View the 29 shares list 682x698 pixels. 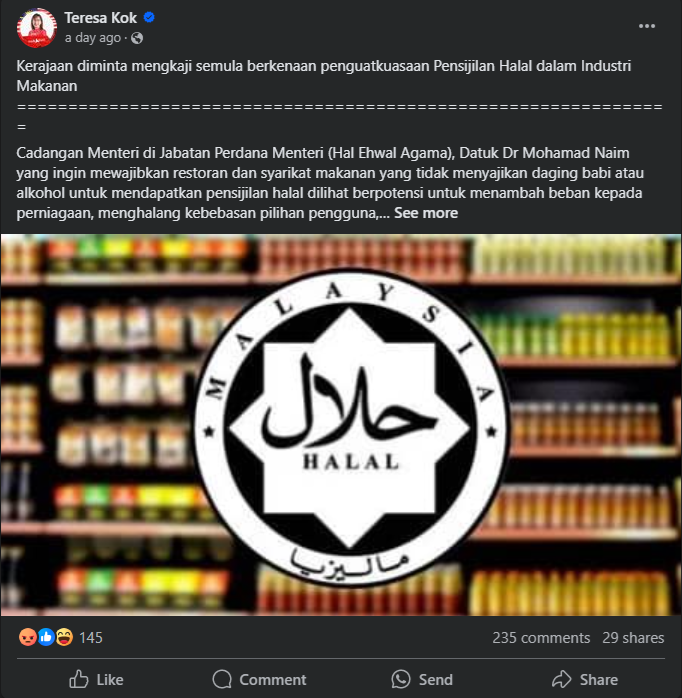(633, 638)
